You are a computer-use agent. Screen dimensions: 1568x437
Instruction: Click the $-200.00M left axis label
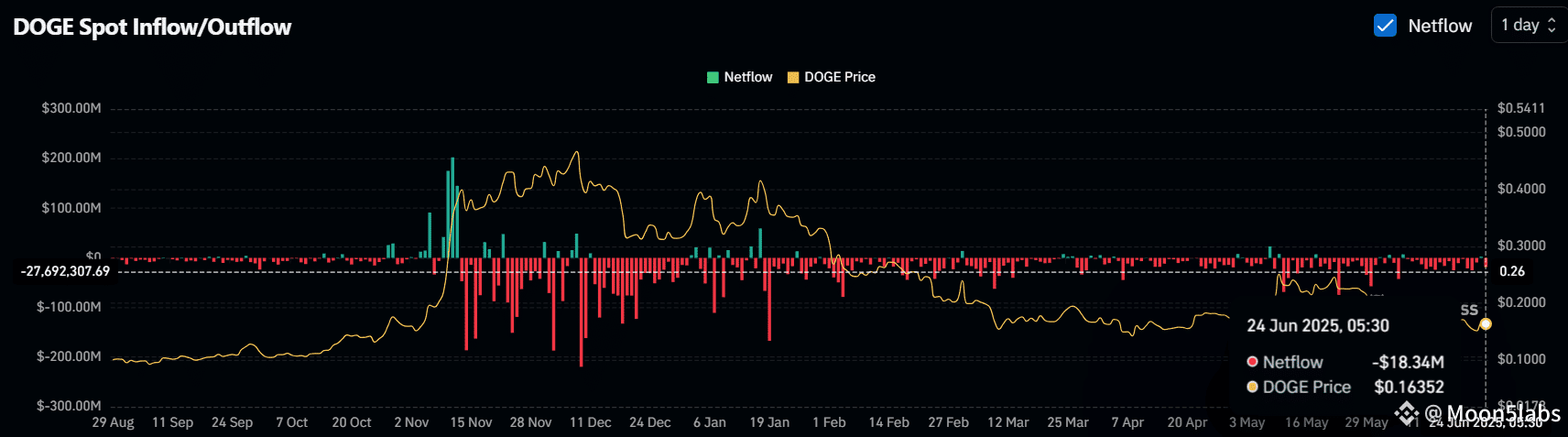(69, 356)
